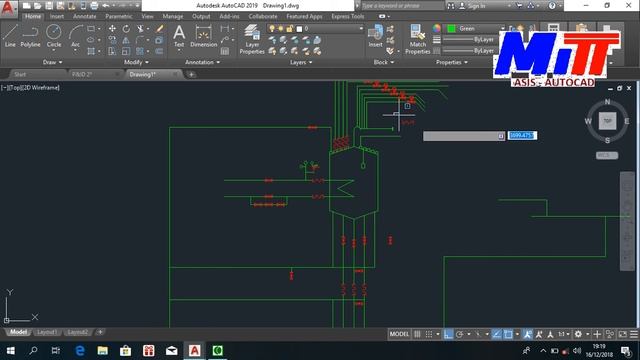This screenshot has width=640, height=360.
Task: Click the Plot printer icon in quick access
Action: tap(94, 6)
